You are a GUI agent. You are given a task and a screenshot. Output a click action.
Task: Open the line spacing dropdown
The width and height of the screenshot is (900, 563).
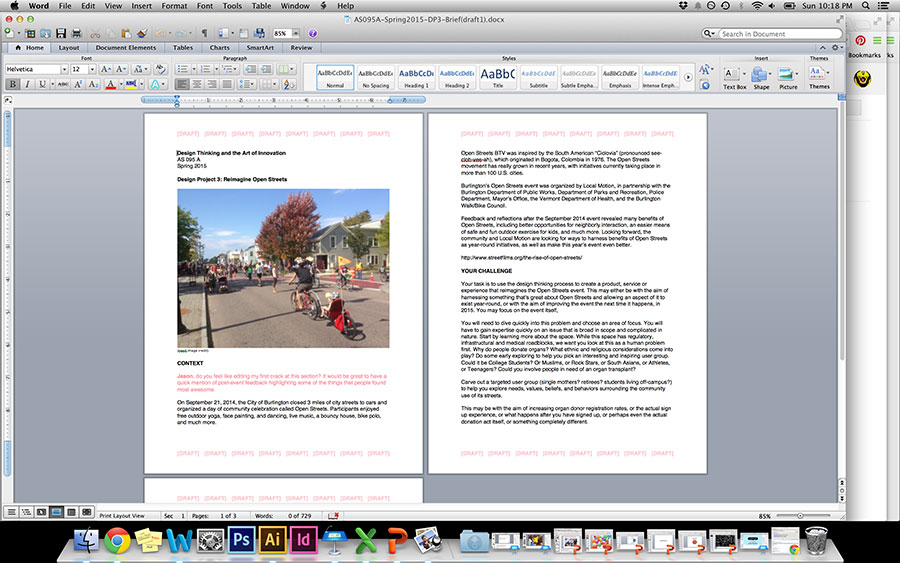[x=247, y=84]
